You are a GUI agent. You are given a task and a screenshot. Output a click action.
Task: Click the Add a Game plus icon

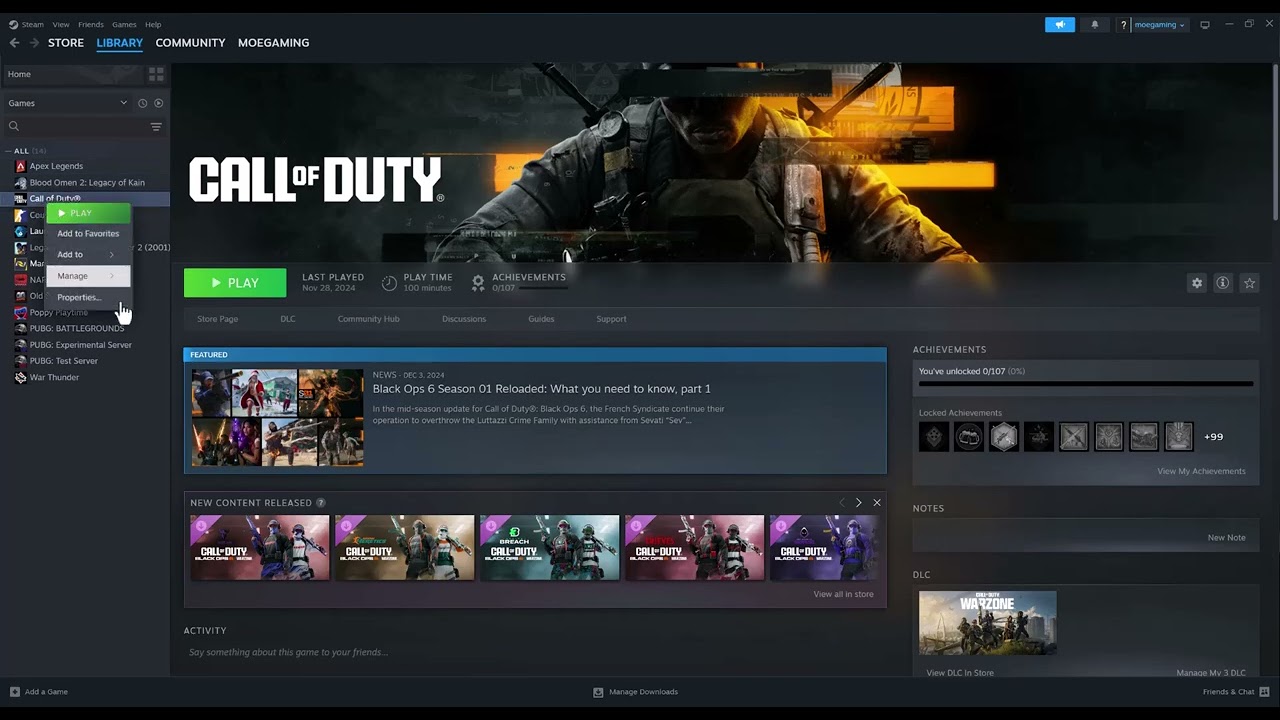pos(15,692)
